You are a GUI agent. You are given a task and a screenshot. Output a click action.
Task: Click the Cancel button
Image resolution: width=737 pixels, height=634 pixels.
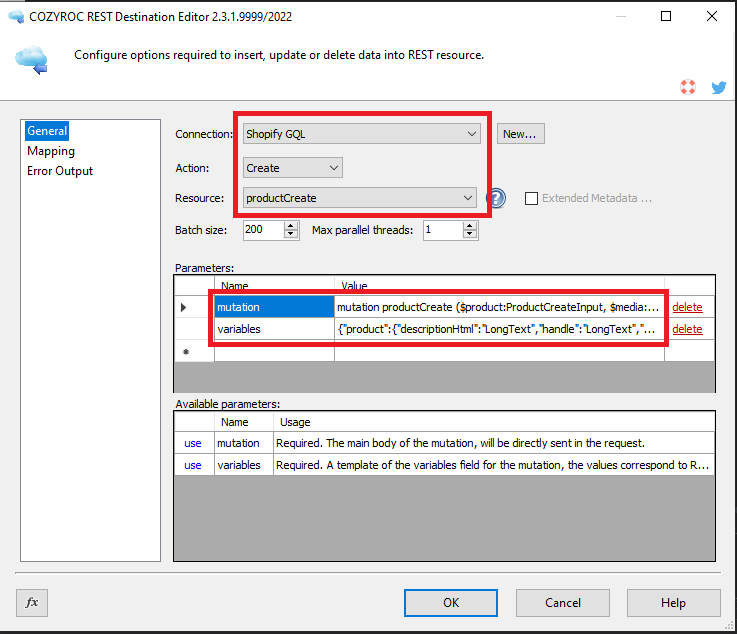point(562,602)
